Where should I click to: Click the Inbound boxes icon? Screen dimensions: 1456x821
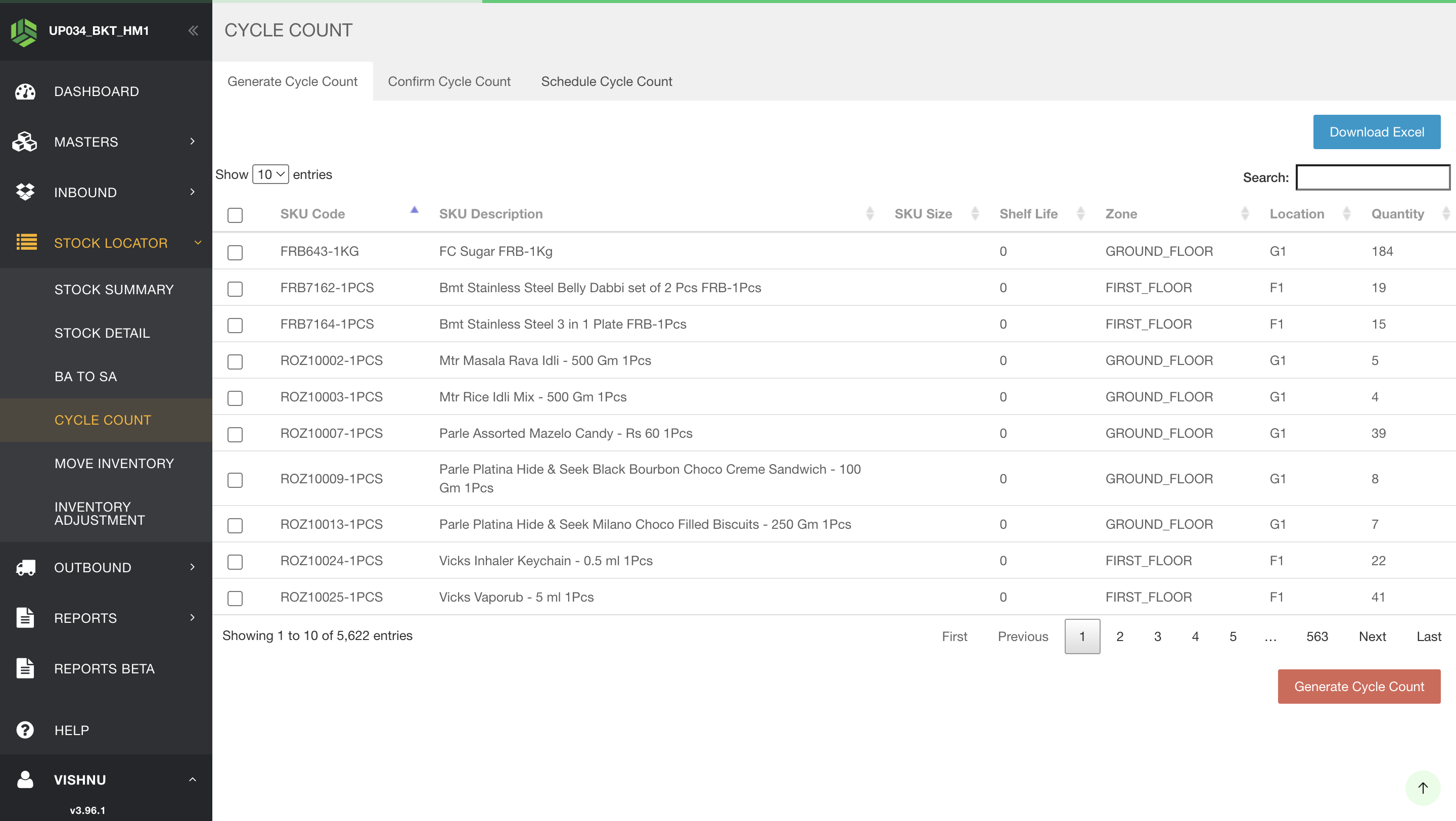[25, 192]
